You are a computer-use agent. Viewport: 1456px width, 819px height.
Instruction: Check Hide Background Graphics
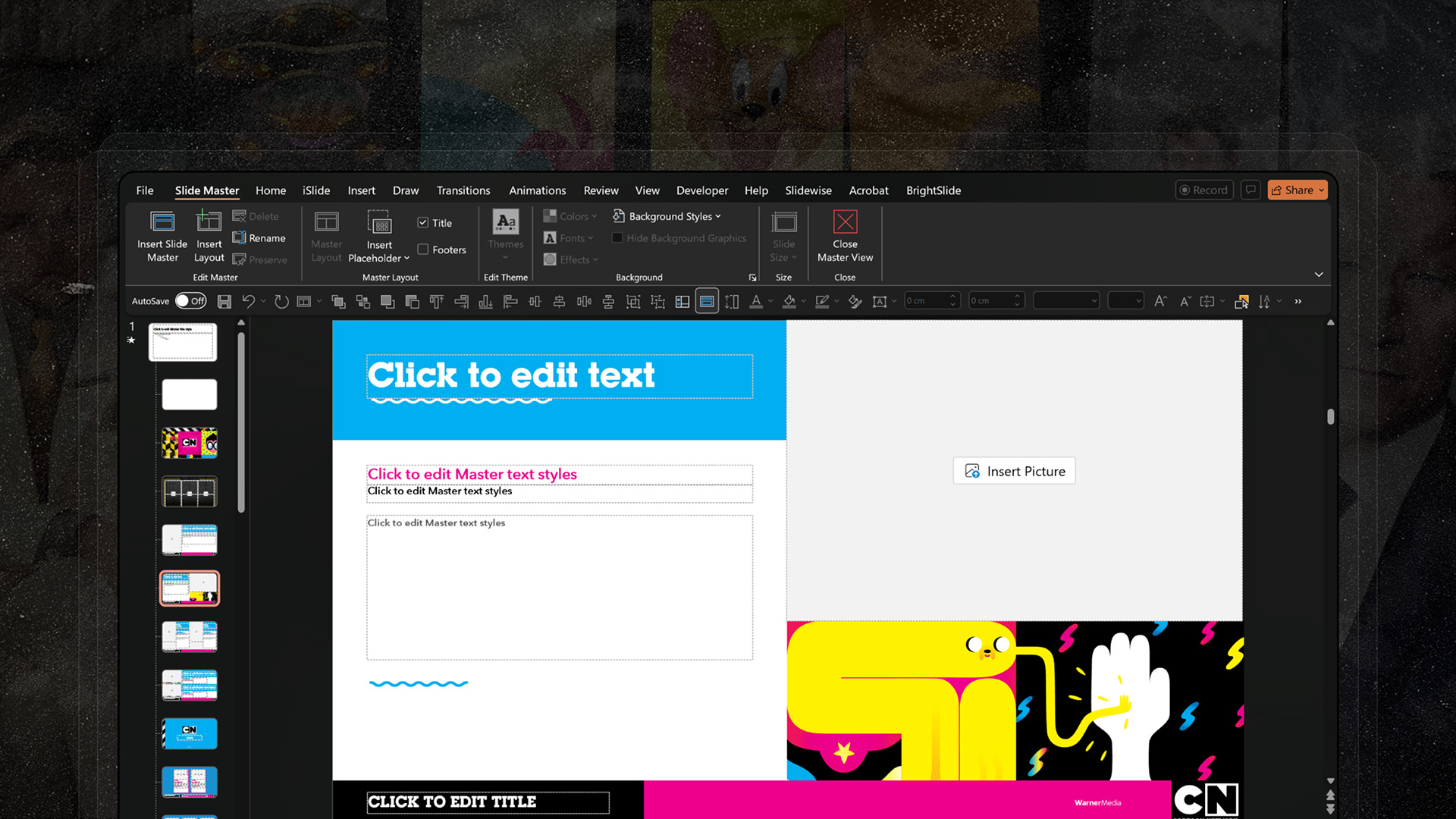[x=617, y=238]
